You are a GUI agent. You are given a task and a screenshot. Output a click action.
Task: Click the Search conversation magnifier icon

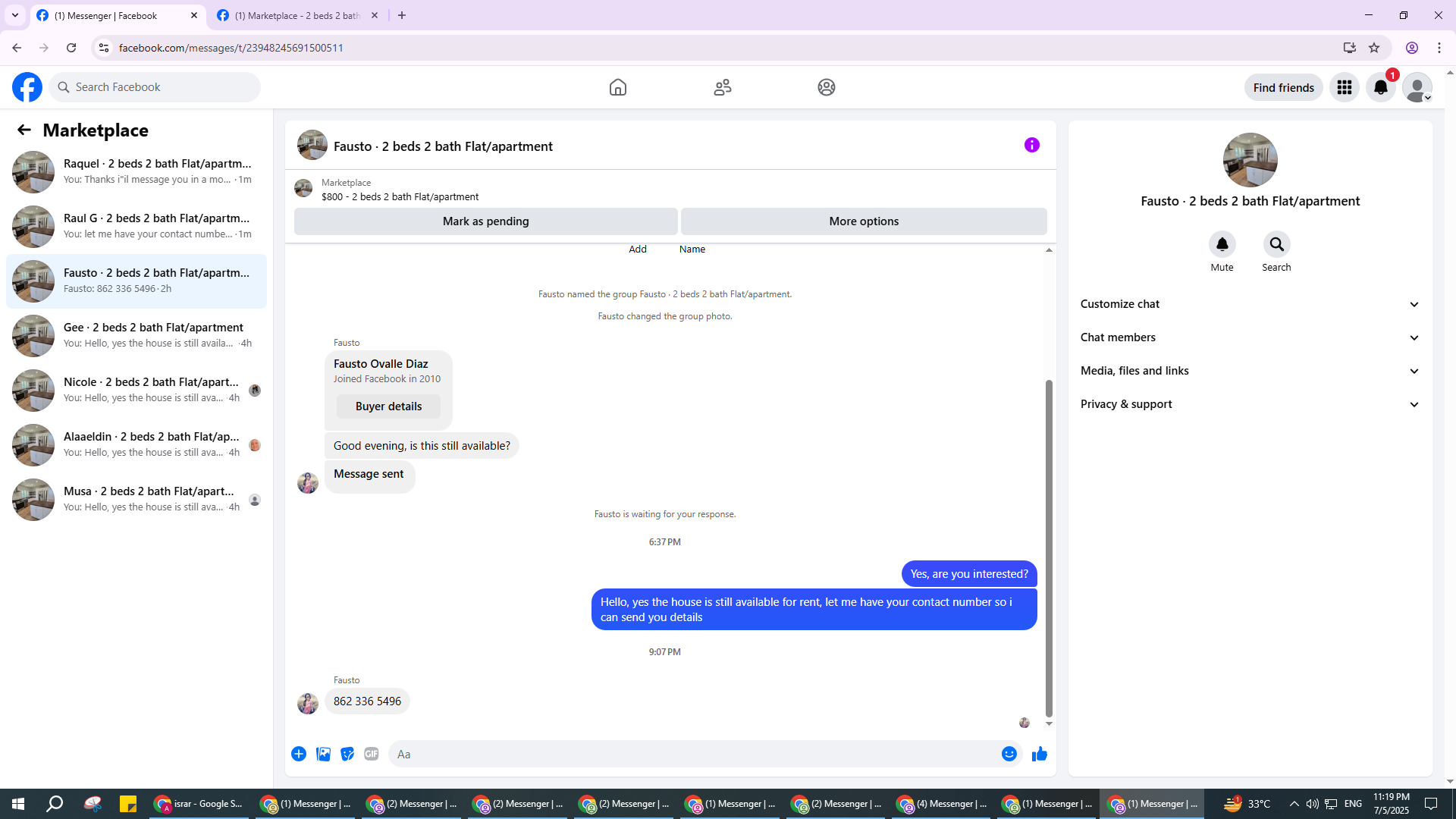(x=1276, y=244)
